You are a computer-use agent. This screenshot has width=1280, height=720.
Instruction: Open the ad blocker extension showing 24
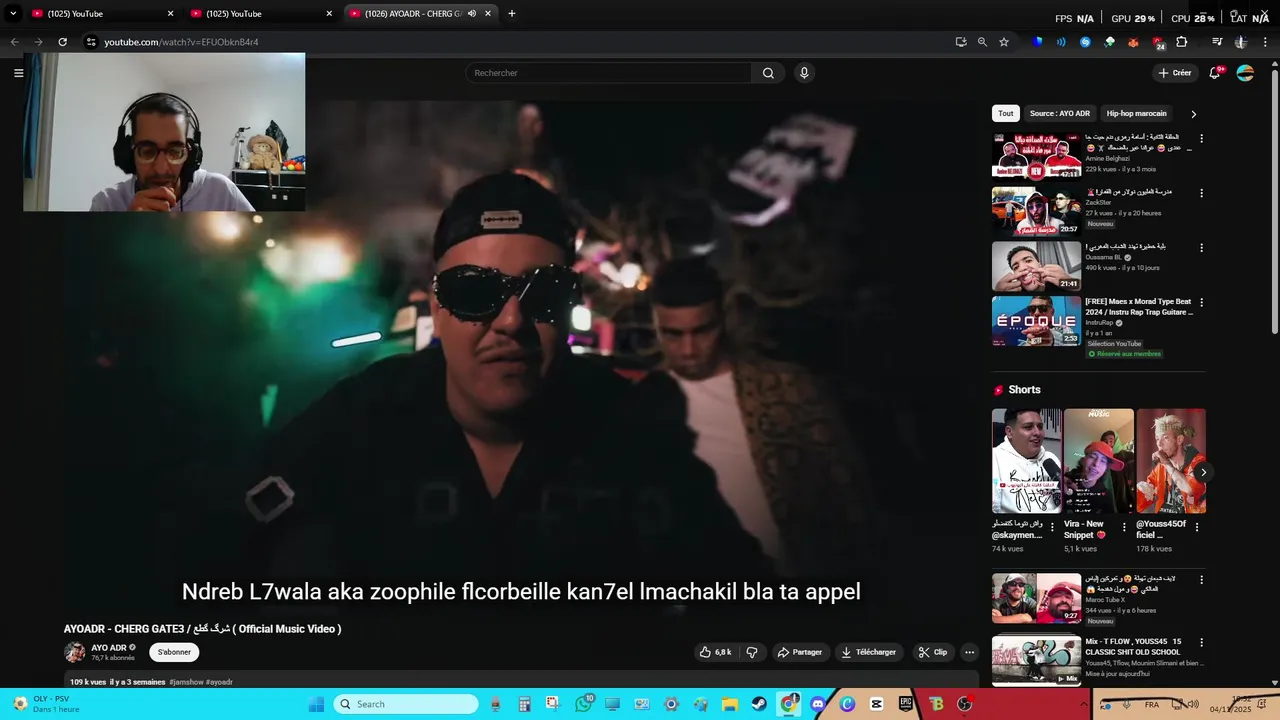(1158, 43)
